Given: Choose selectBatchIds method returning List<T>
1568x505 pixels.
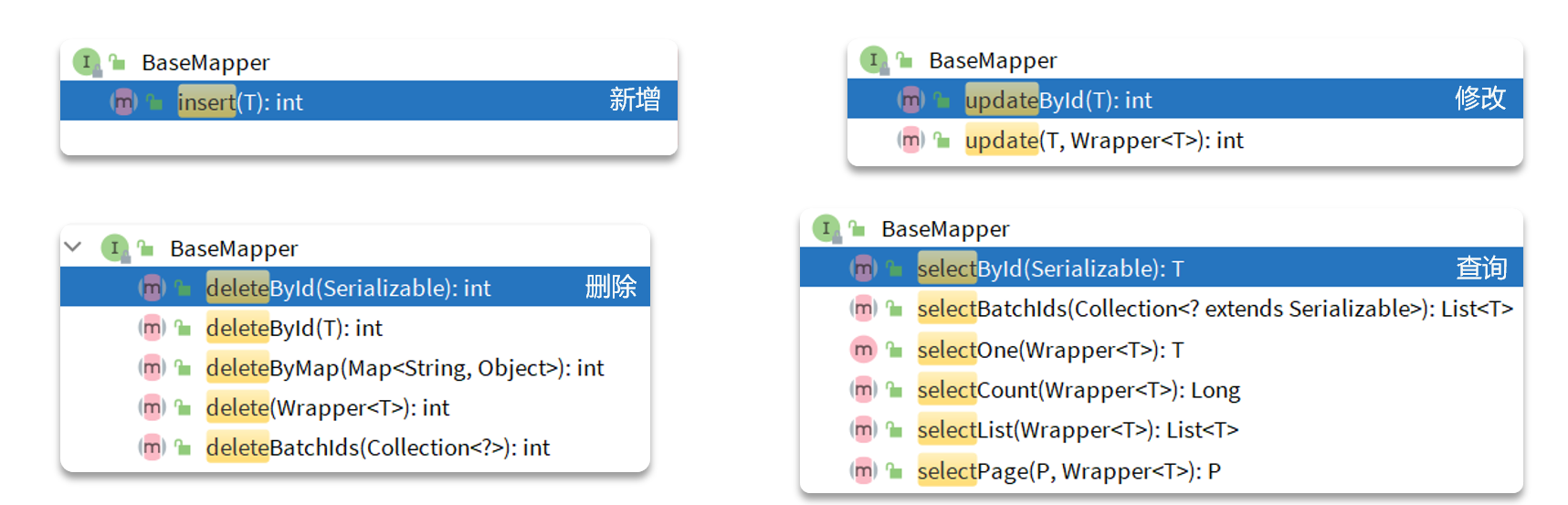Looking at the screenshot, I should (x=1214, y=309).
